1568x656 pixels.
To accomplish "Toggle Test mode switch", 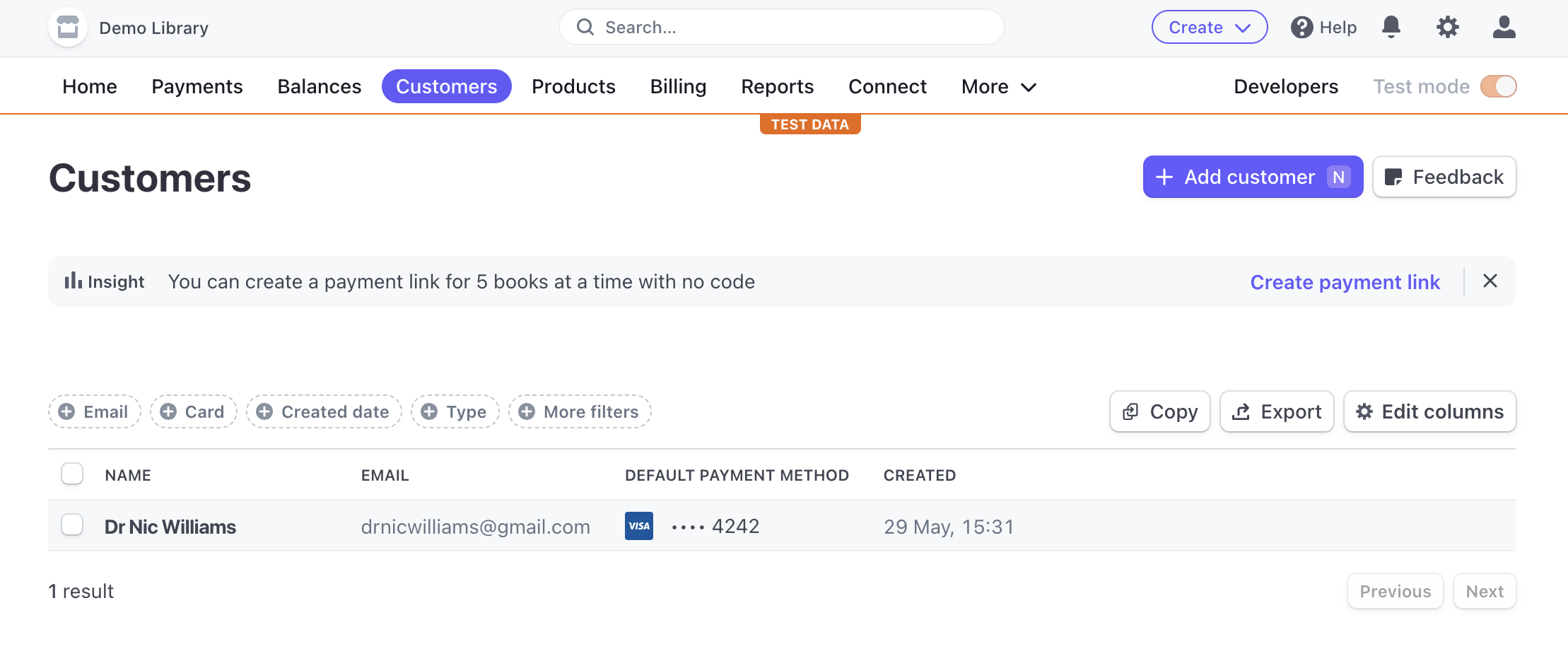I will coord(1499,86).
